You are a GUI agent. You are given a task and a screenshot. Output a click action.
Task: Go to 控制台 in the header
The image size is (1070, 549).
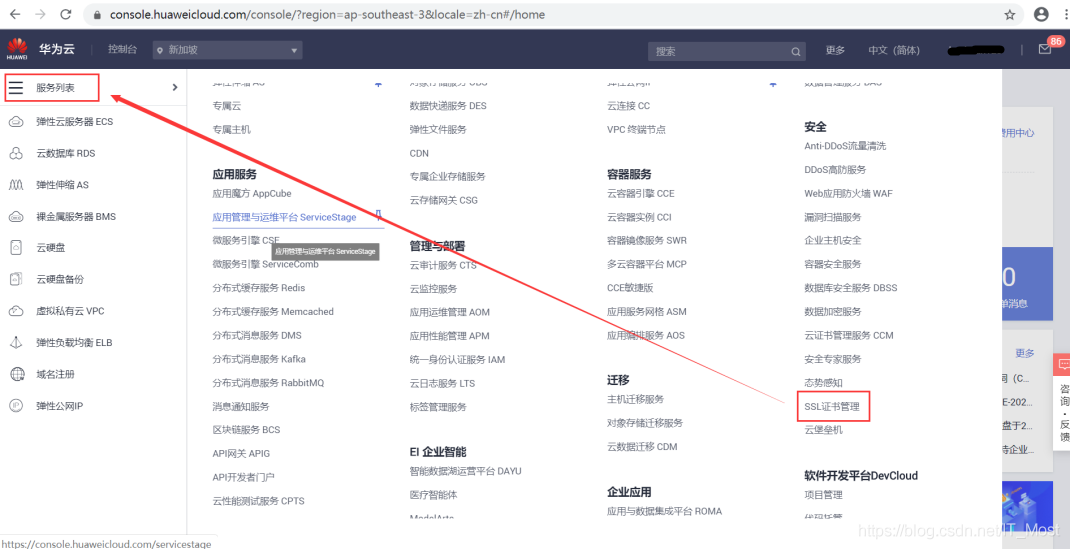point(122,50)
